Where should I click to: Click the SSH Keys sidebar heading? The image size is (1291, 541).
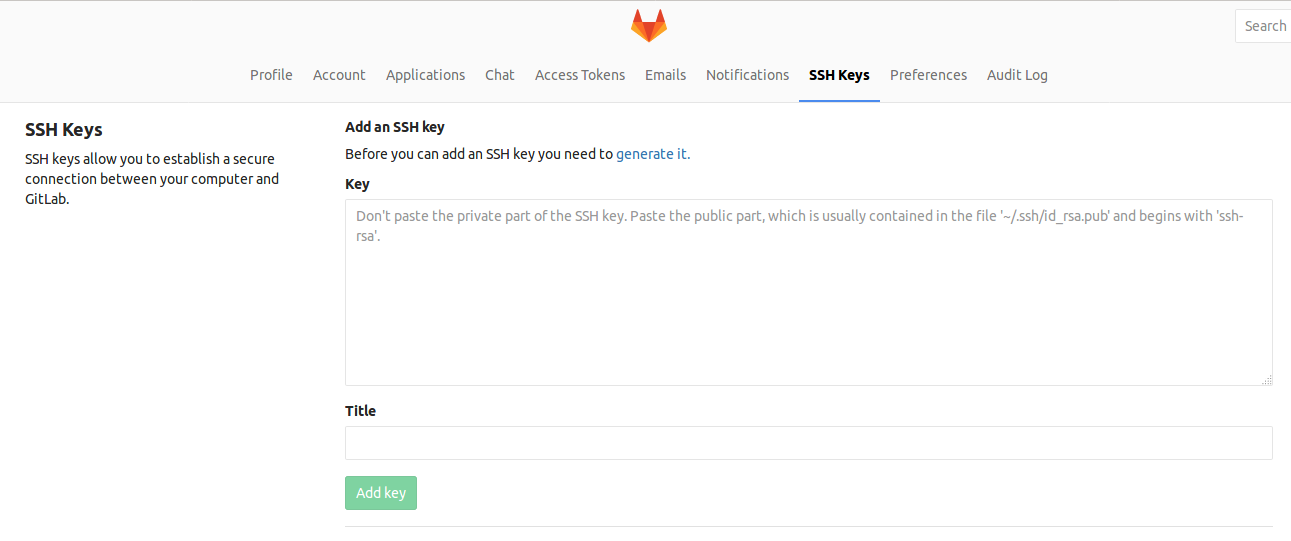coord(64,130)
